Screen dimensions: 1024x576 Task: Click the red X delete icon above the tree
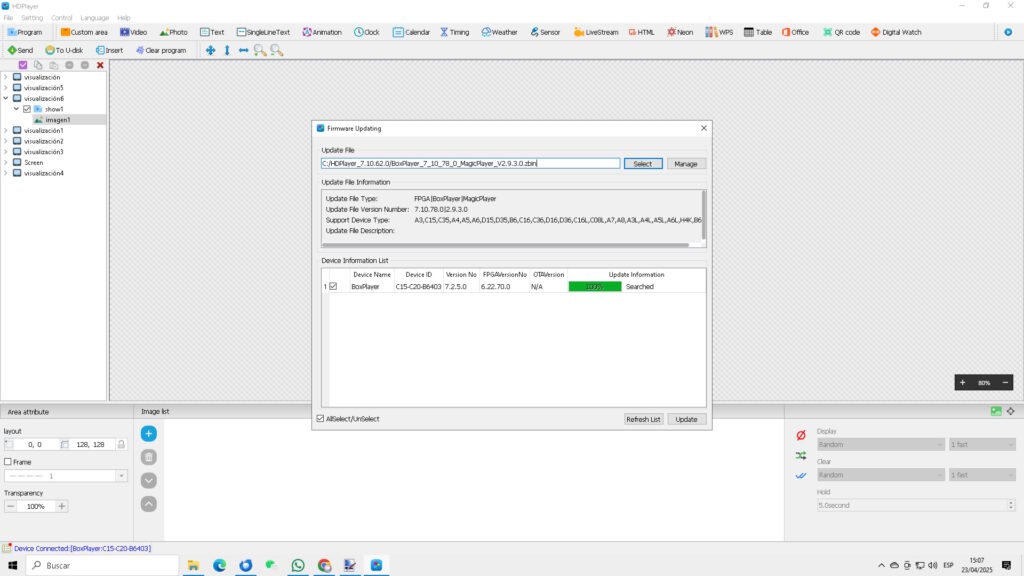click(100, 65)
